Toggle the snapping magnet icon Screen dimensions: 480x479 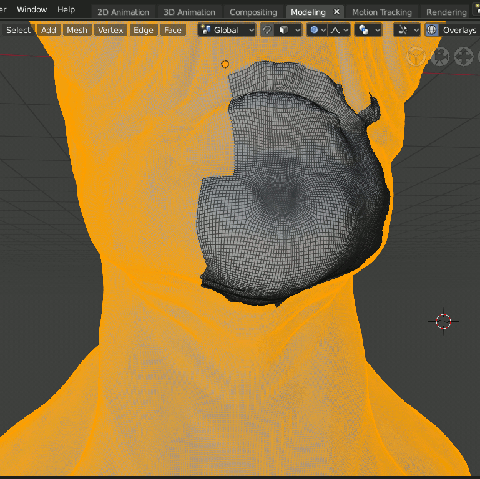(267, 30)
